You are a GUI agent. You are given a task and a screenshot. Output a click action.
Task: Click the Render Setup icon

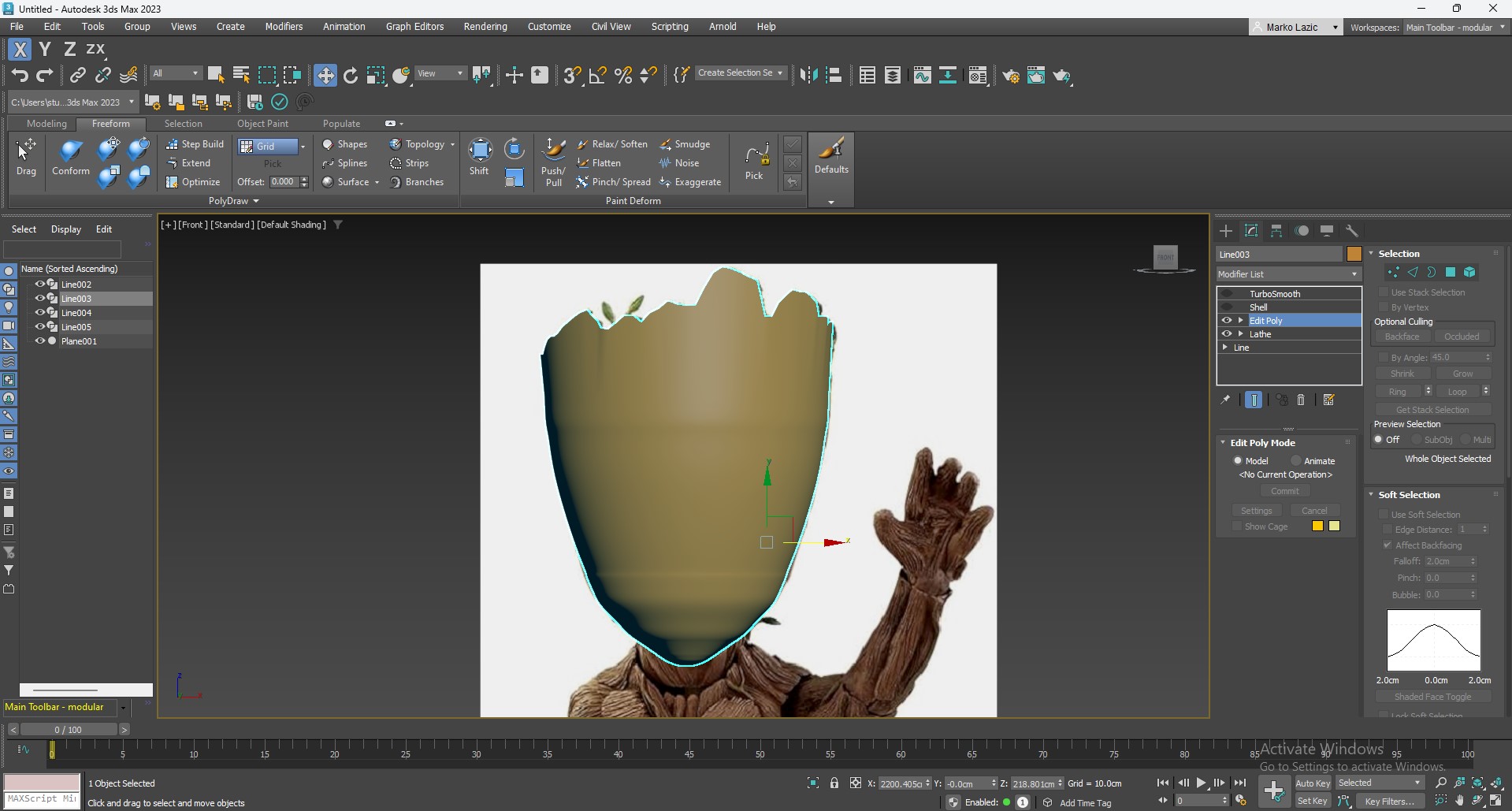tap(1011, 76)
